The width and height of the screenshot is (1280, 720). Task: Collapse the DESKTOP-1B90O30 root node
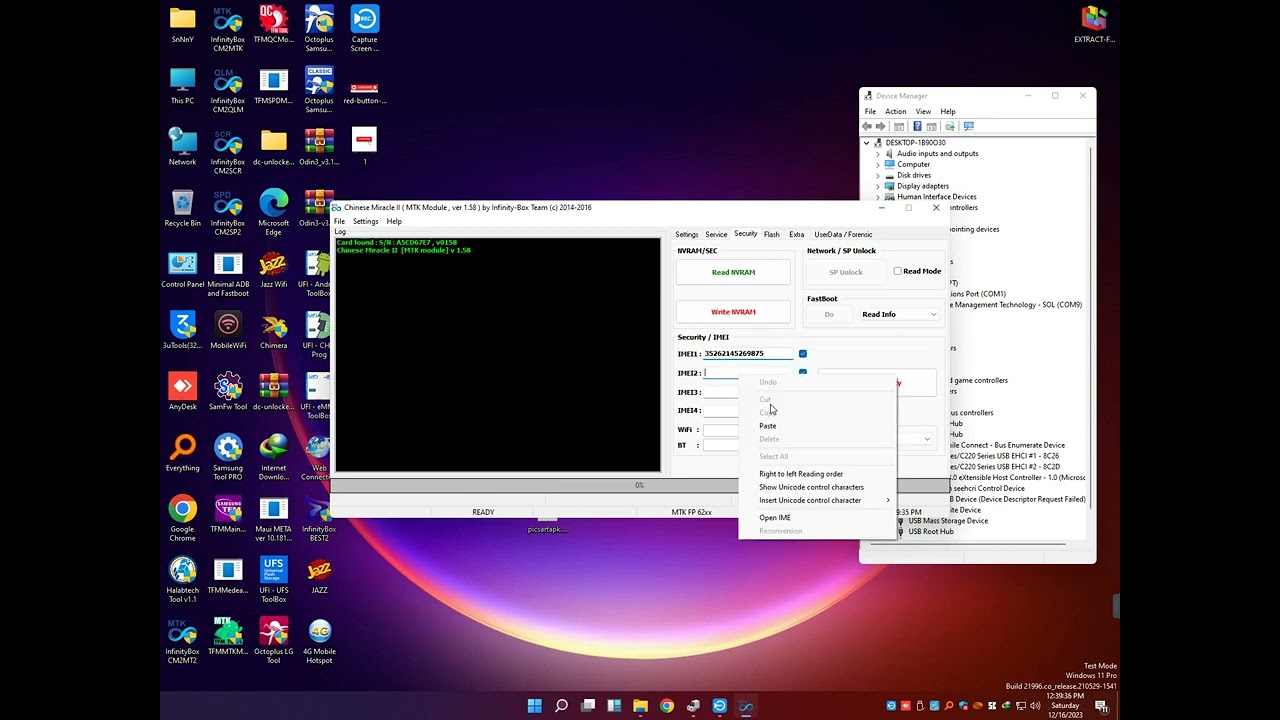point(867,143)
